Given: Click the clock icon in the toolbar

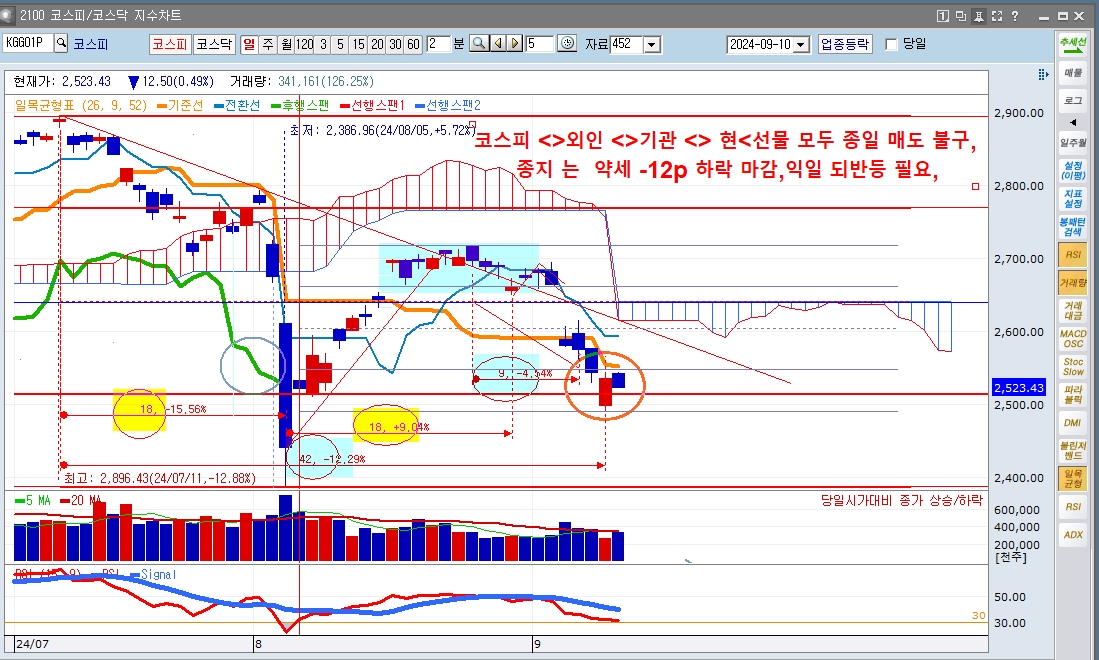Looking at the screenshot, I should [x=567, y=44].
